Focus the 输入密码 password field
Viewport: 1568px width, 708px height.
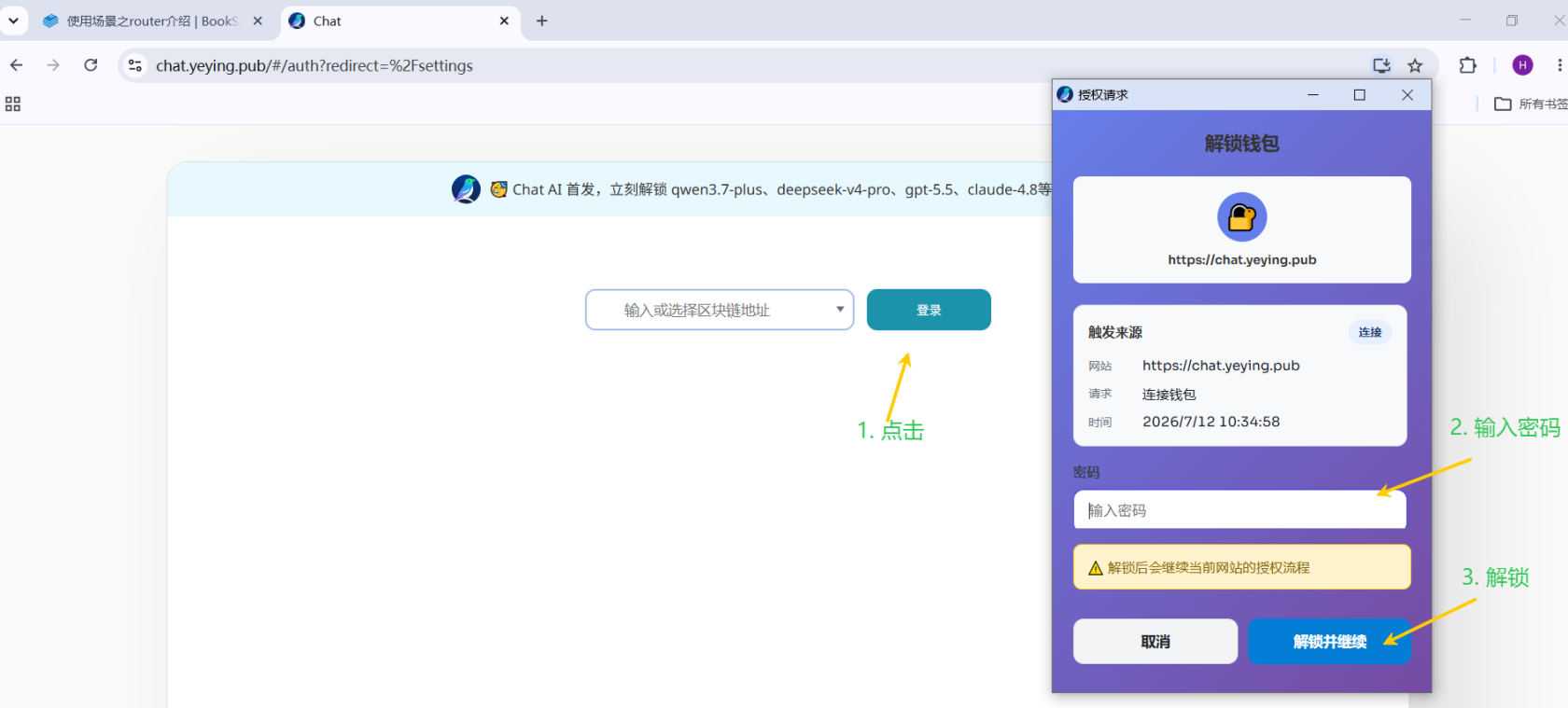pos(1239,510)
